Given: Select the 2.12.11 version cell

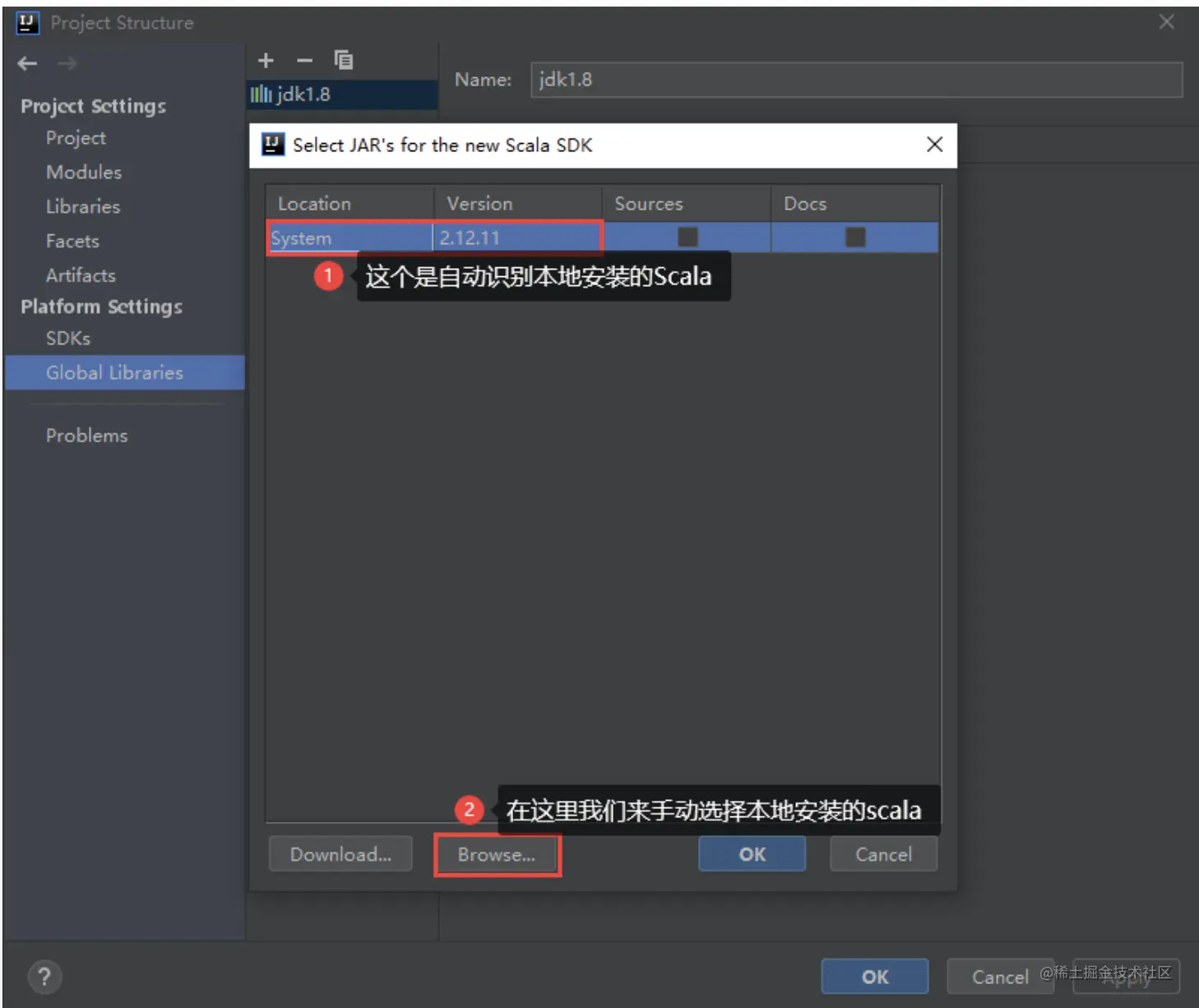Looking at the screenshot, I should click(518, 238).
